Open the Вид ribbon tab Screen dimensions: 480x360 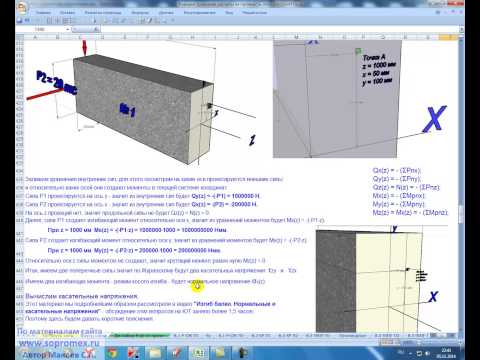(229, 12)
